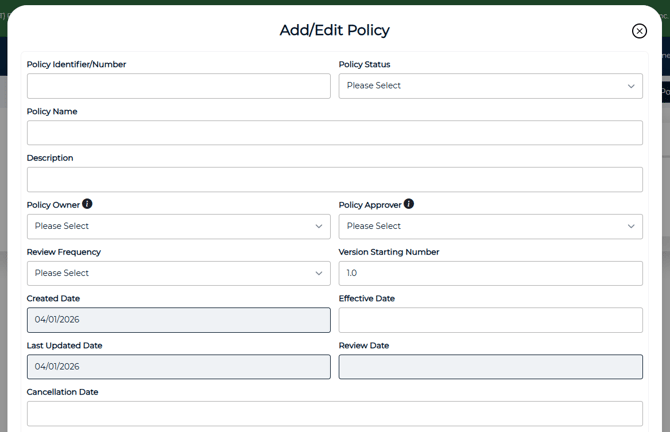Open the Policy Status dropdown
Image resolution: width=670 pixels, height=432 pixels.
click(x=490, y=86)
